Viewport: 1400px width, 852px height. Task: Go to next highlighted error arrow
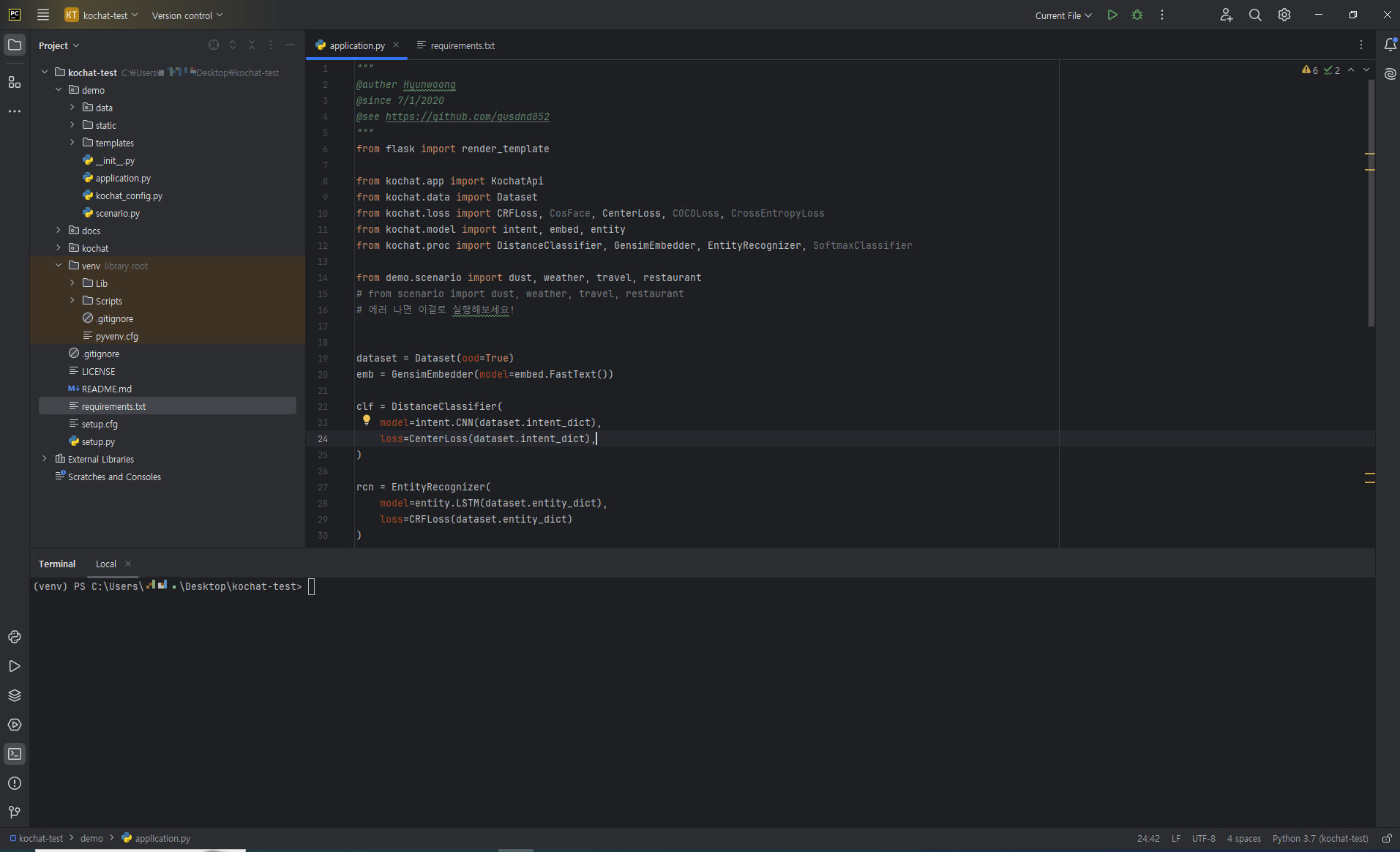click(1366, 70)
